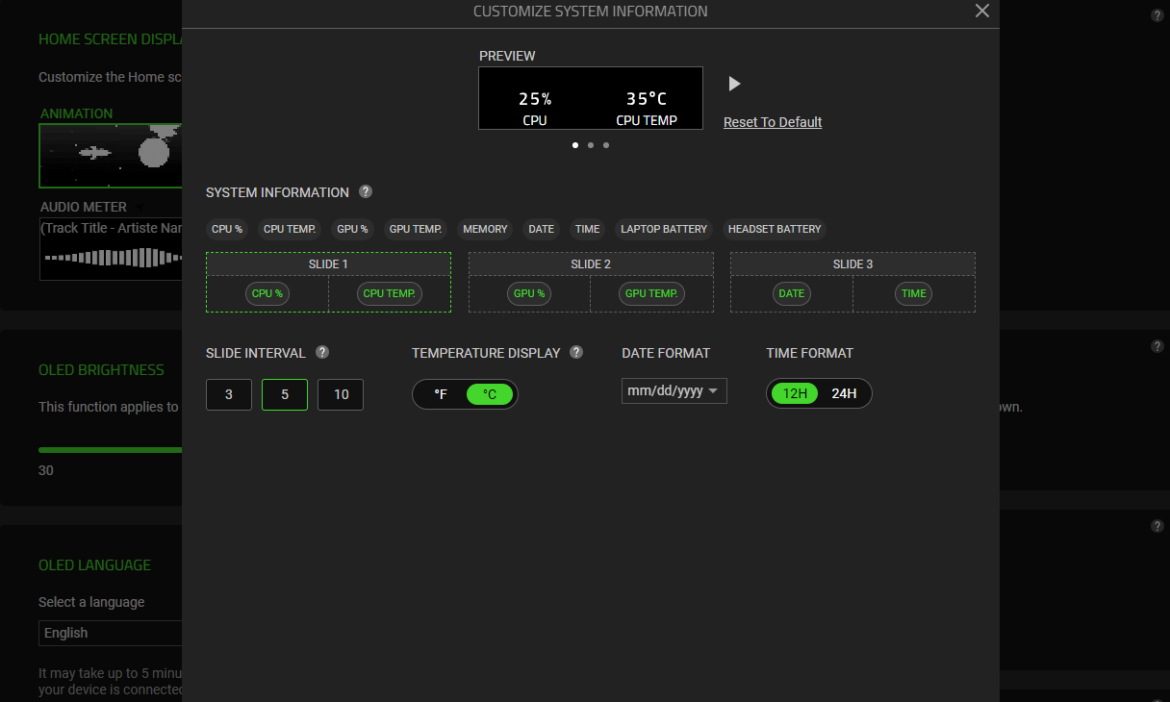The image size is (1170, 702).
Task: Click the OLED Brightness help icon
Action: tap(1157, 346)
